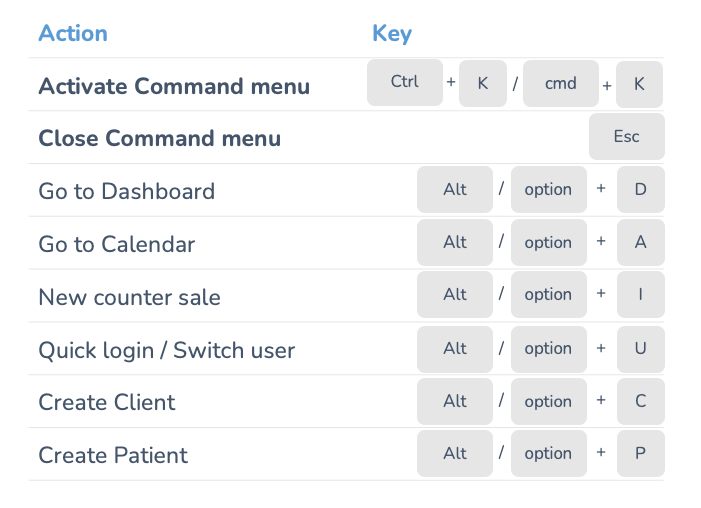Image resolution: width=701 pixels, height=508 pixels.
Task: Click the A key for Calendar shortcut
Action: click(x=640, y=243)
